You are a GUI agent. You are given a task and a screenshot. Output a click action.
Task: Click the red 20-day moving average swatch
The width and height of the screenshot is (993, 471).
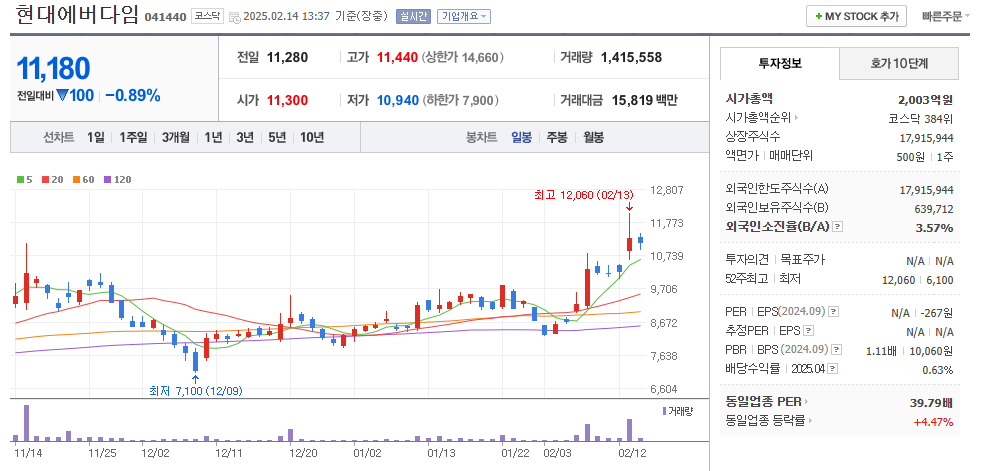tap(45, 180)
